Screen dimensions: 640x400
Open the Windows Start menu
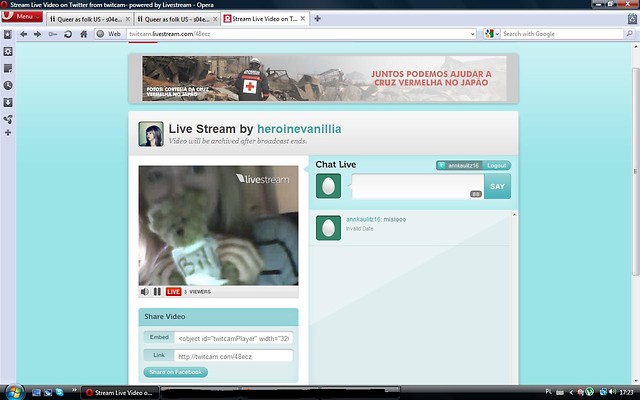[x=14, y=392]
